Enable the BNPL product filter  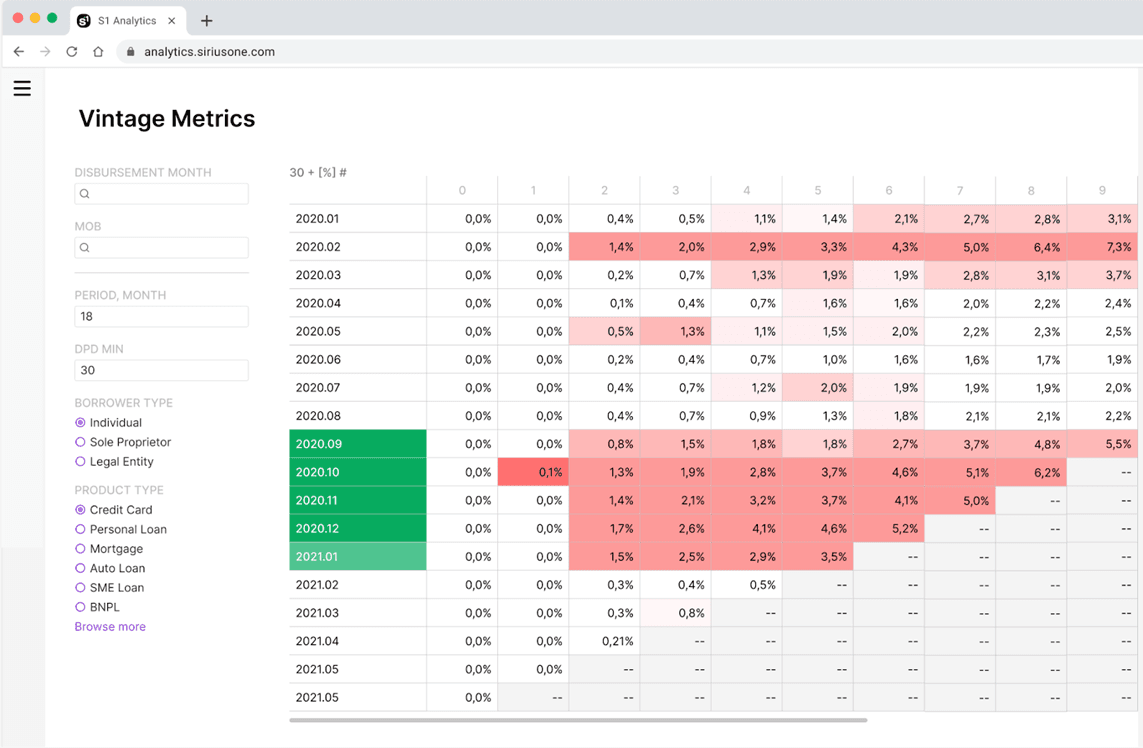[81, 606]
